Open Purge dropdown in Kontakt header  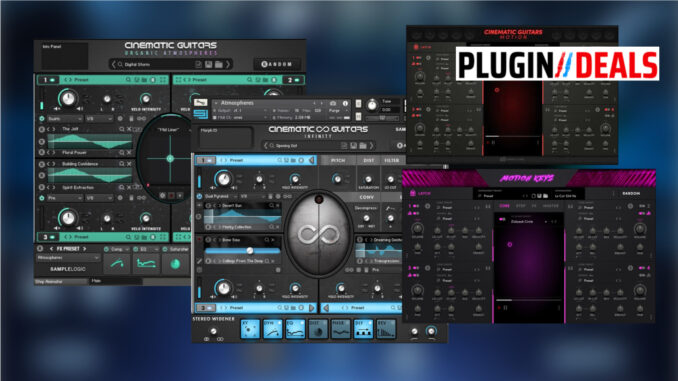(x=338, y=111)
